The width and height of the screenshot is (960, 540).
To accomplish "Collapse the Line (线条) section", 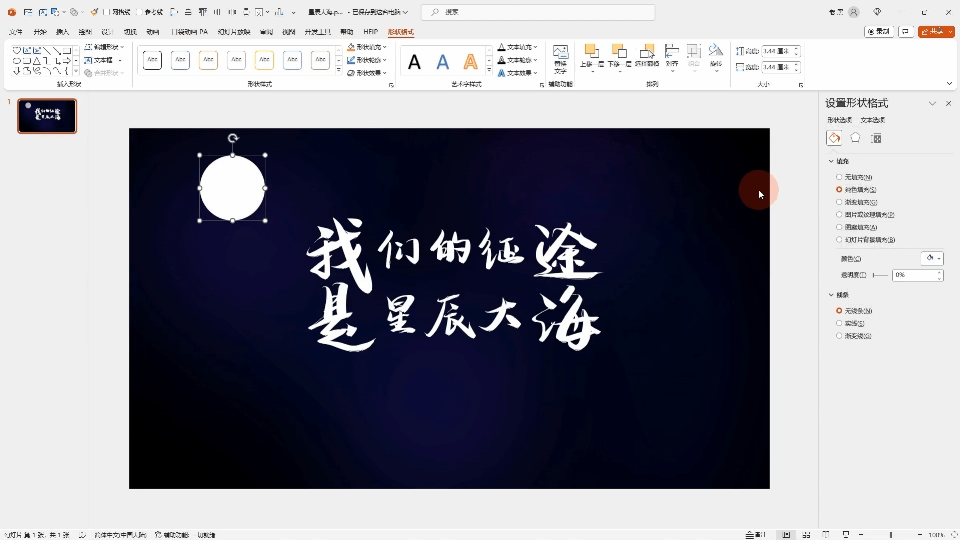I will coord(831,295).
